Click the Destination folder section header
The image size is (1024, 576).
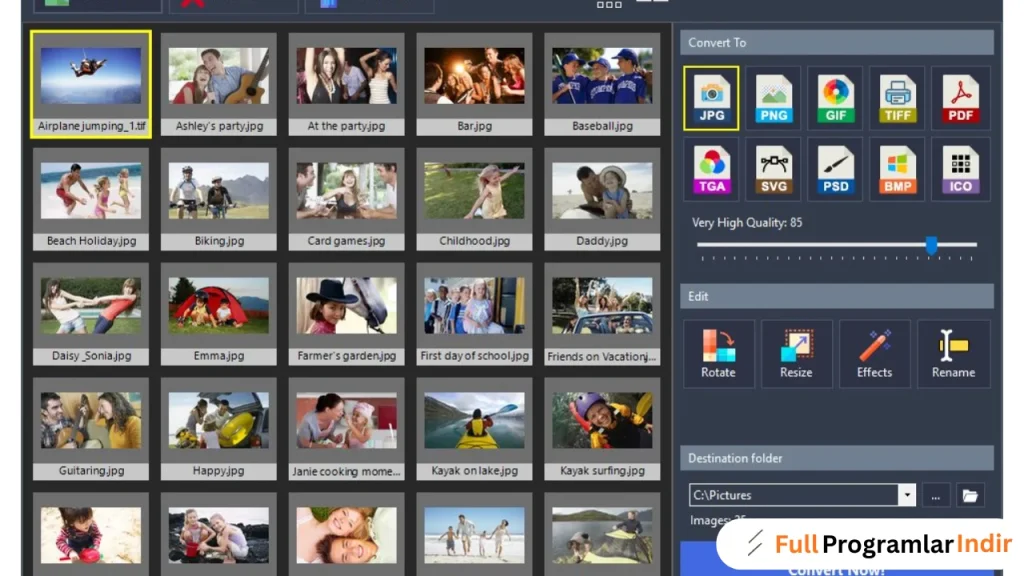point(837,458)
